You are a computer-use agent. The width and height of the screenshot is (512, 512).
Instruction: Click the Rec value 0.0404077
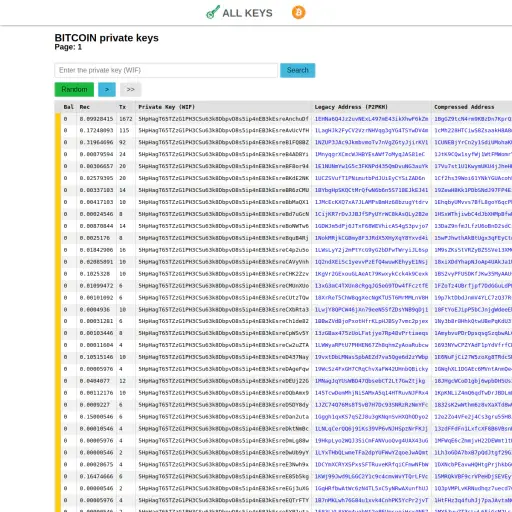coord(95,381)
